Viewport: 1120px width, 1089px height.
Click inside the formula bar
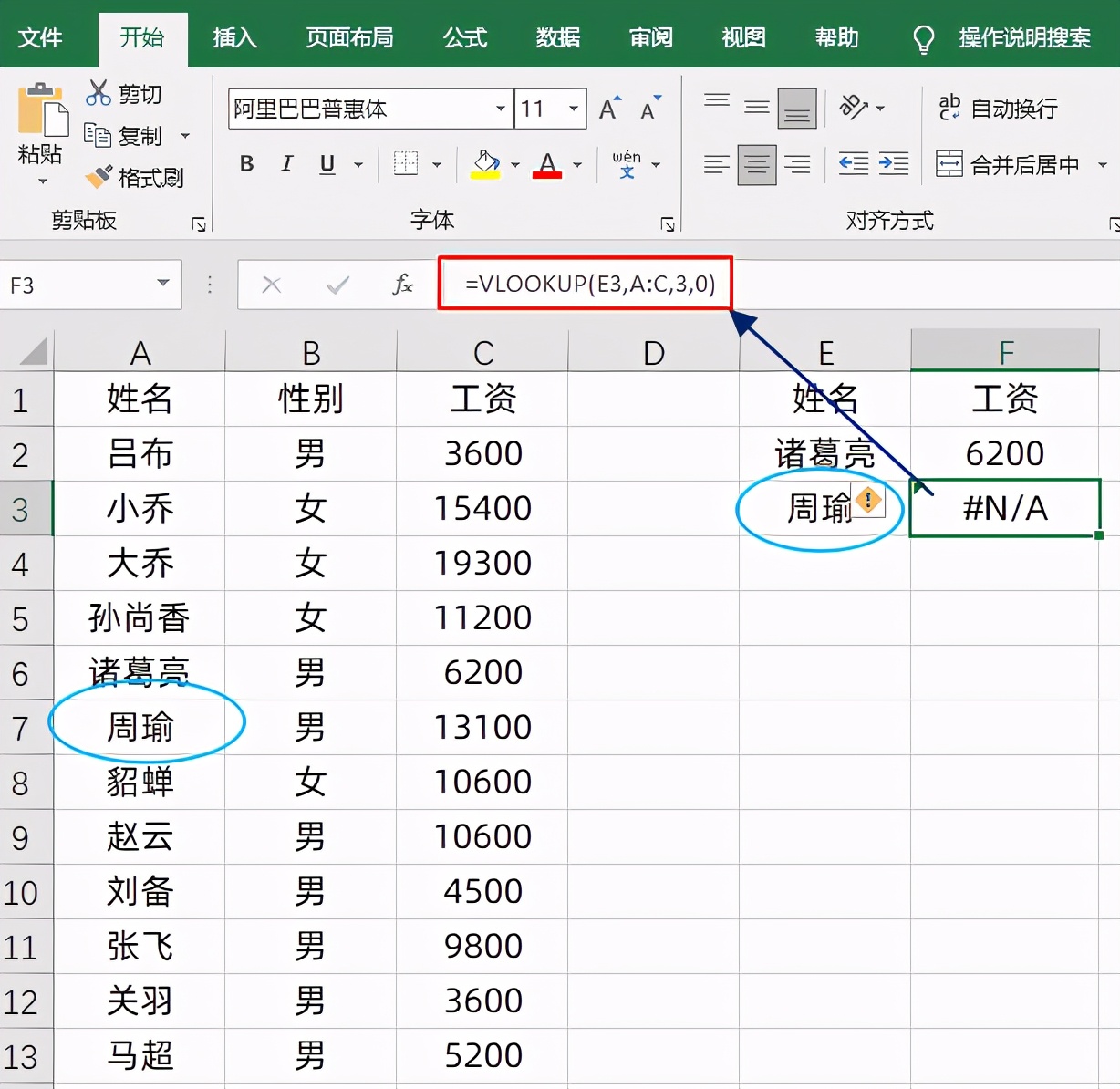coord(584,284)
